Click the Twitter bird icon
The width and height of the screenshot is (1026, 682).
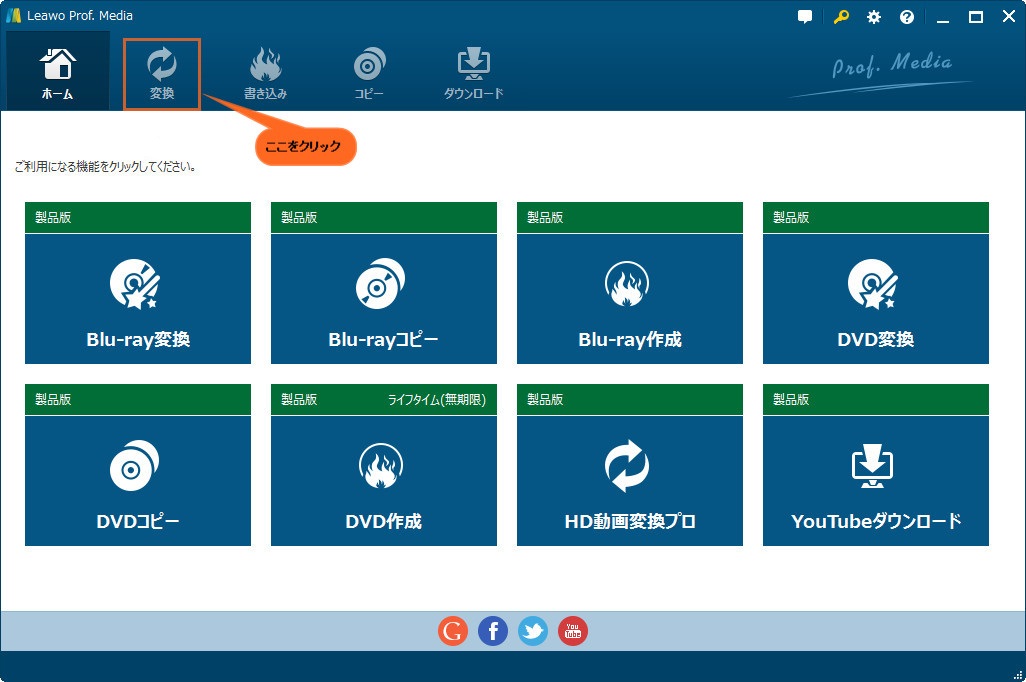coord(532,630)
